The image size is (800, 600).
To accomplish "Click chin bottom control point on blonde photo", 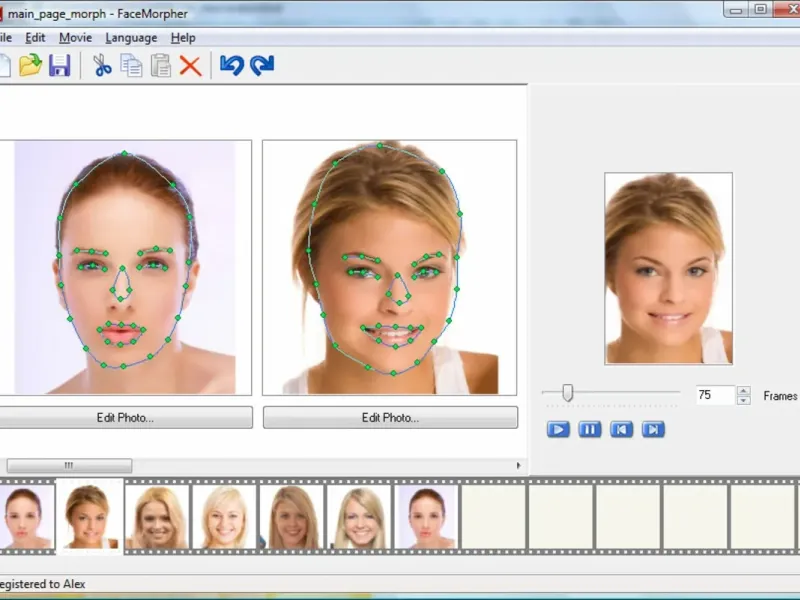I will coord(393,373).
